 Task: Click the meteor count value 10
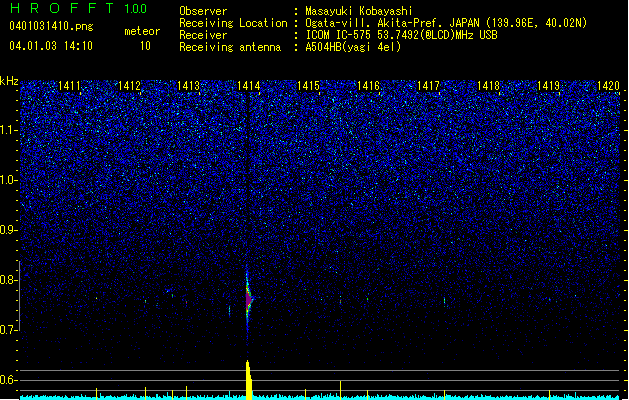tap(145, 46)
